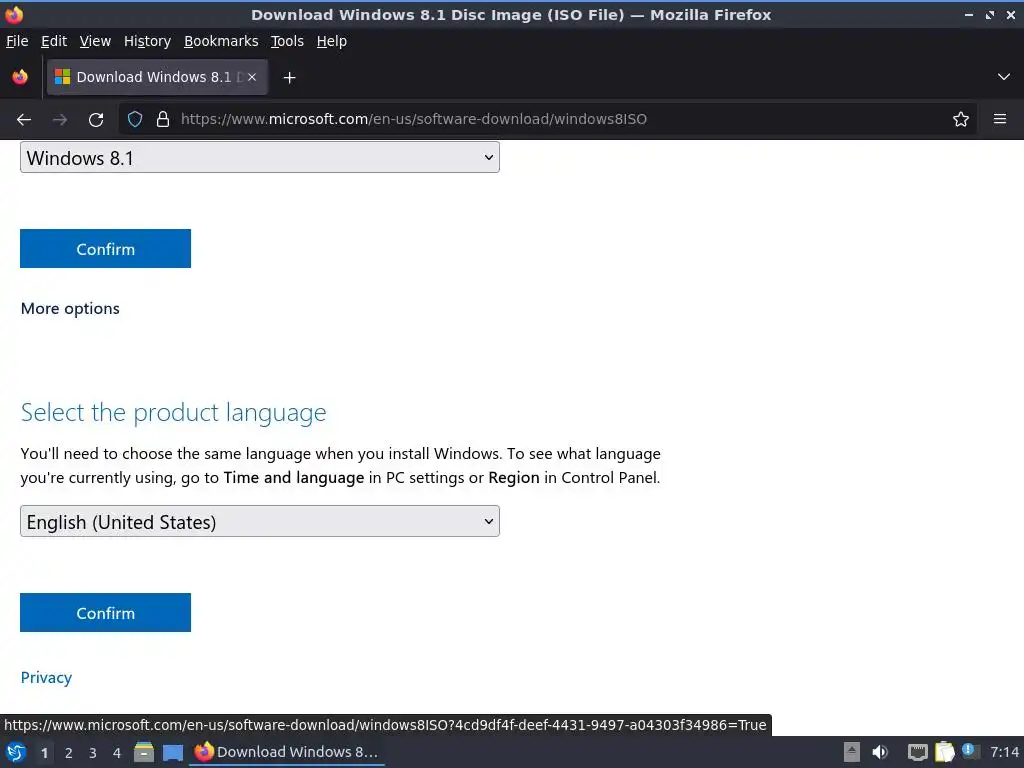Screen dimensions: 1024x768
Task: Confirm the product language selection
Action: pyautogui.click(x=105, y=613)
